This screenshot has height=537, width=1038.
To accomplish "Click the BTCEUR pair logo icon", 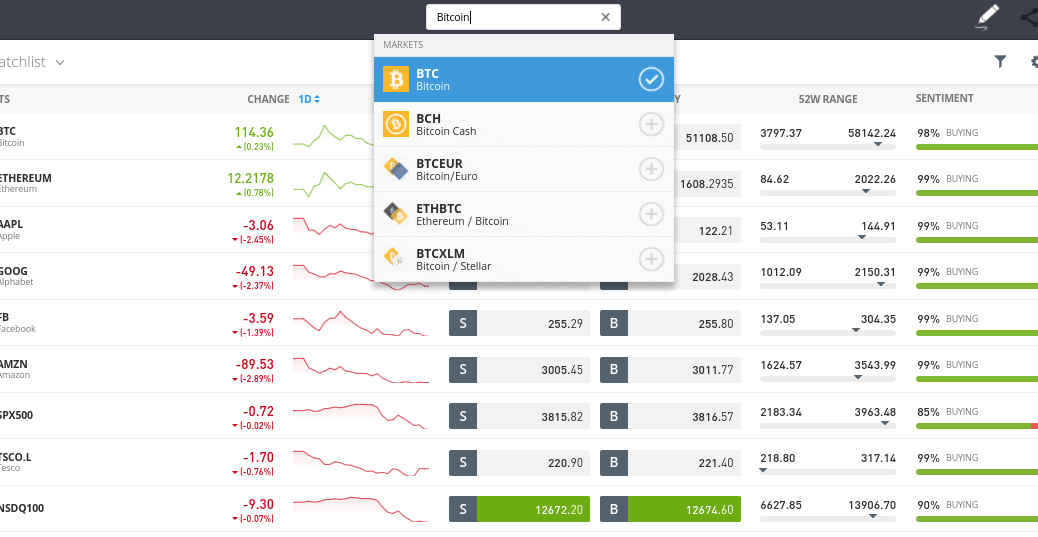I will click(x=396, y=170).
